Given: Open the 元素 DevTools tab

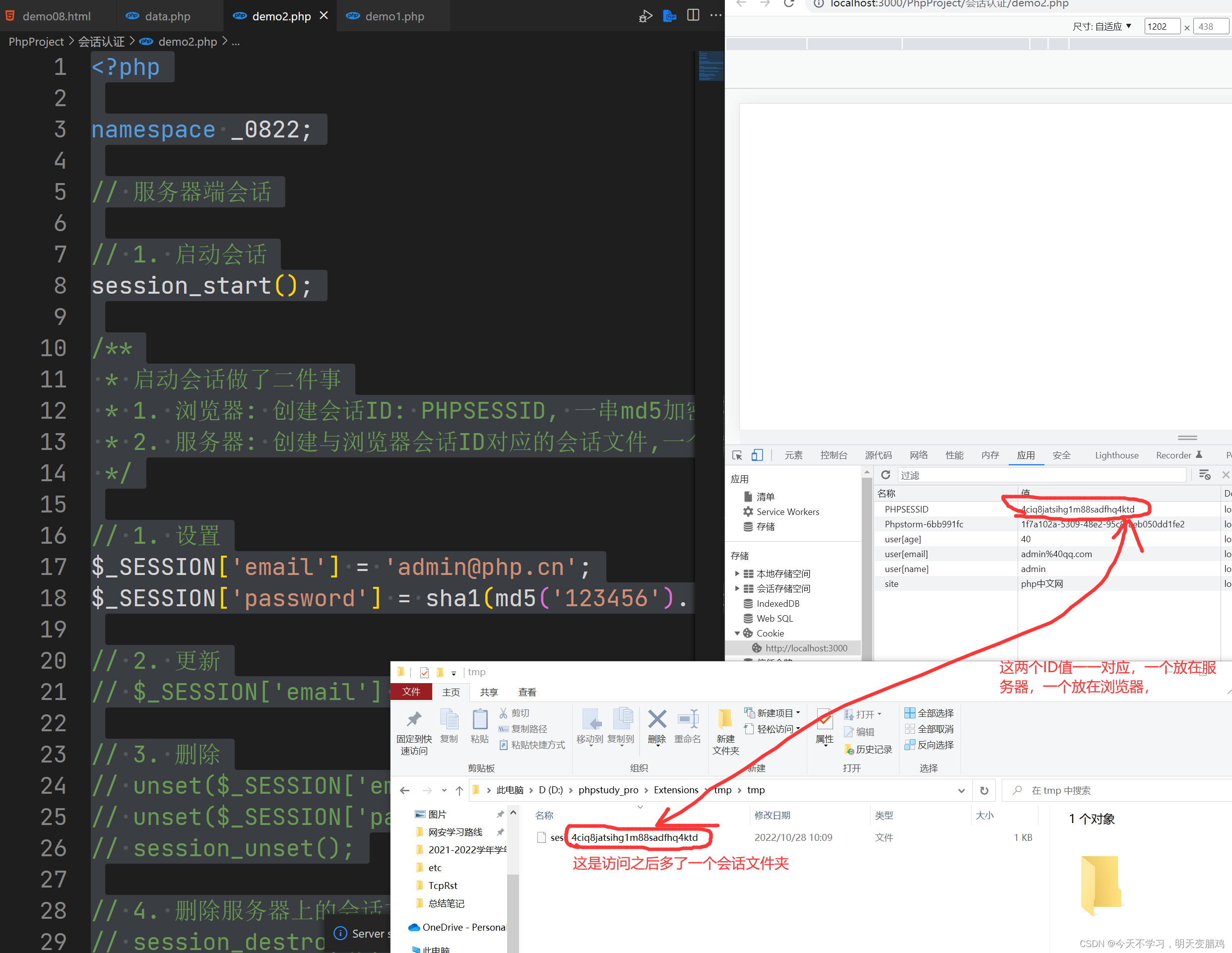Looking at the screenshot, I should click(793, 455).
